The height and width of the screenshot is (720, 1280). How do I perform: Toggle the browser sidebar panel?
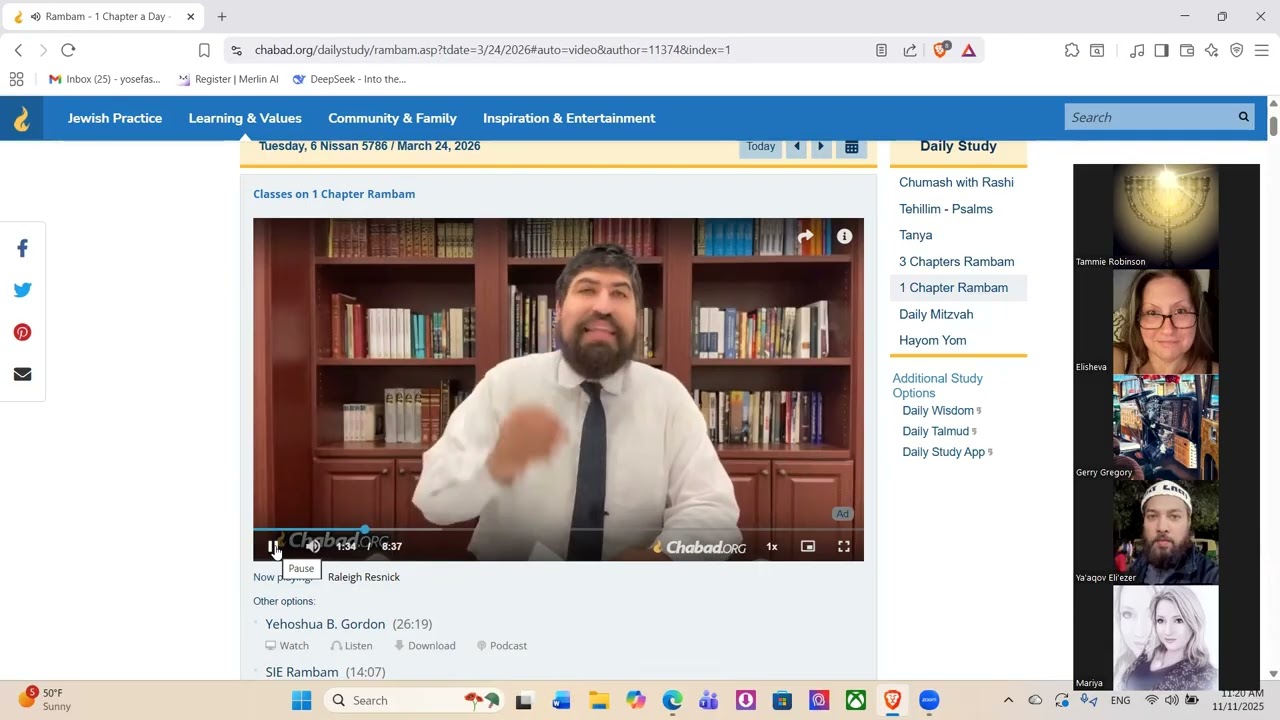[1161, 50]
